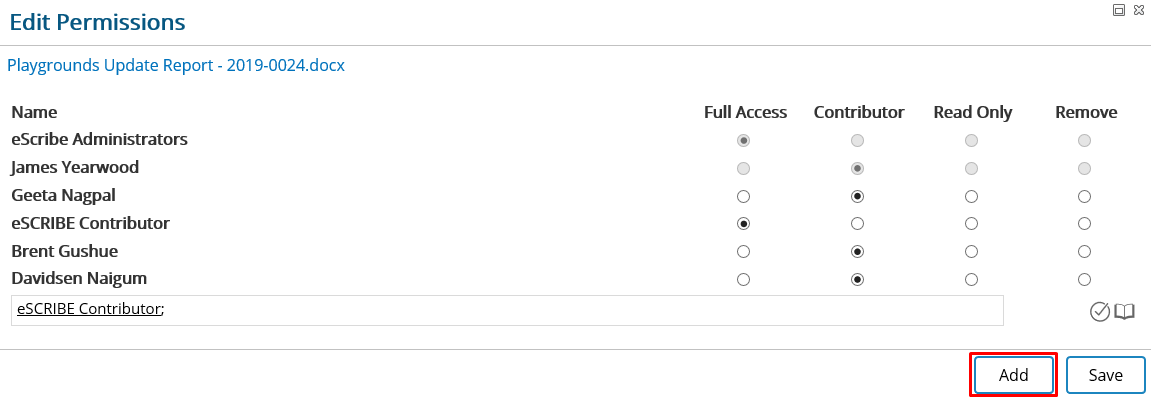Set Geeta Nagpal to Full Access
Image resolution: width=1151 pixels, height=398 pixels.
[x=744, y=197]
